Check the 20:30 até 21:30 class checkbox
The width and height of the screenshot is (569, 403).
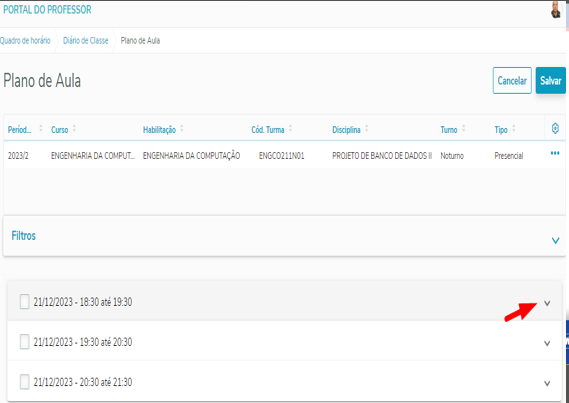pos(25,382)
